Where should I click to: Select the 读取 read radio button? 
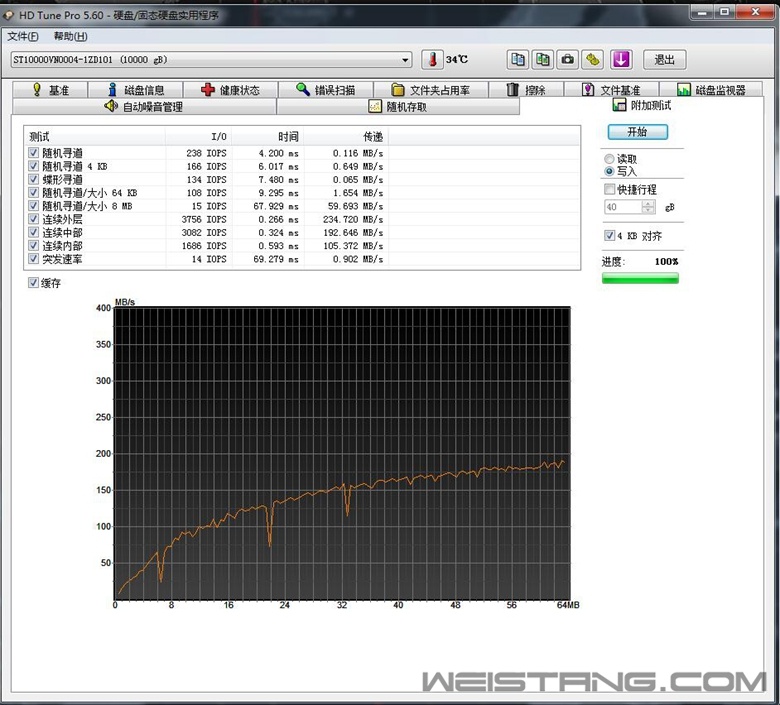[609, 159]
